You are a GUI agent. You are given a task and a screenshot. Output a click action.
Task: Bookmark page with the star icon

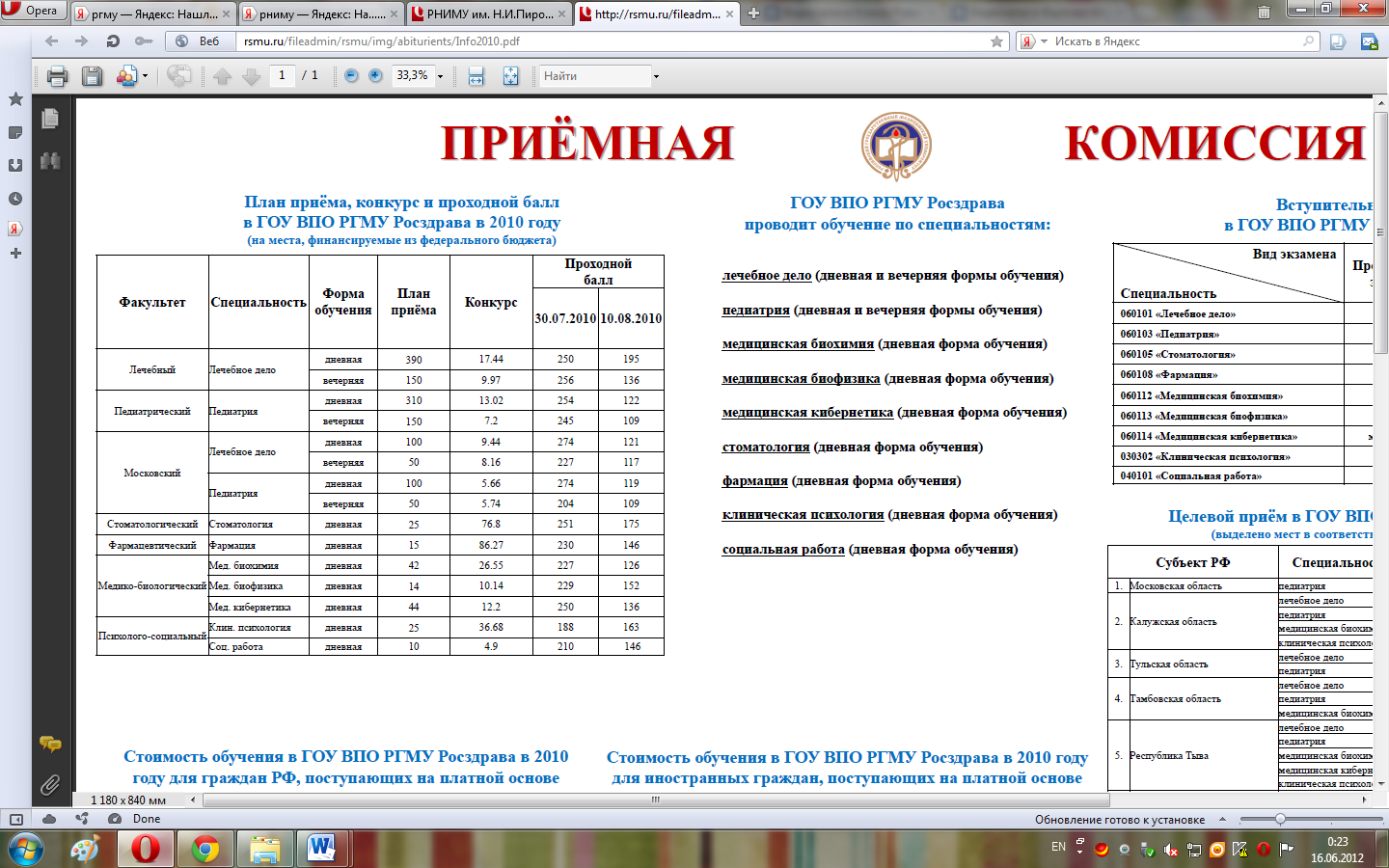point(996,41)
